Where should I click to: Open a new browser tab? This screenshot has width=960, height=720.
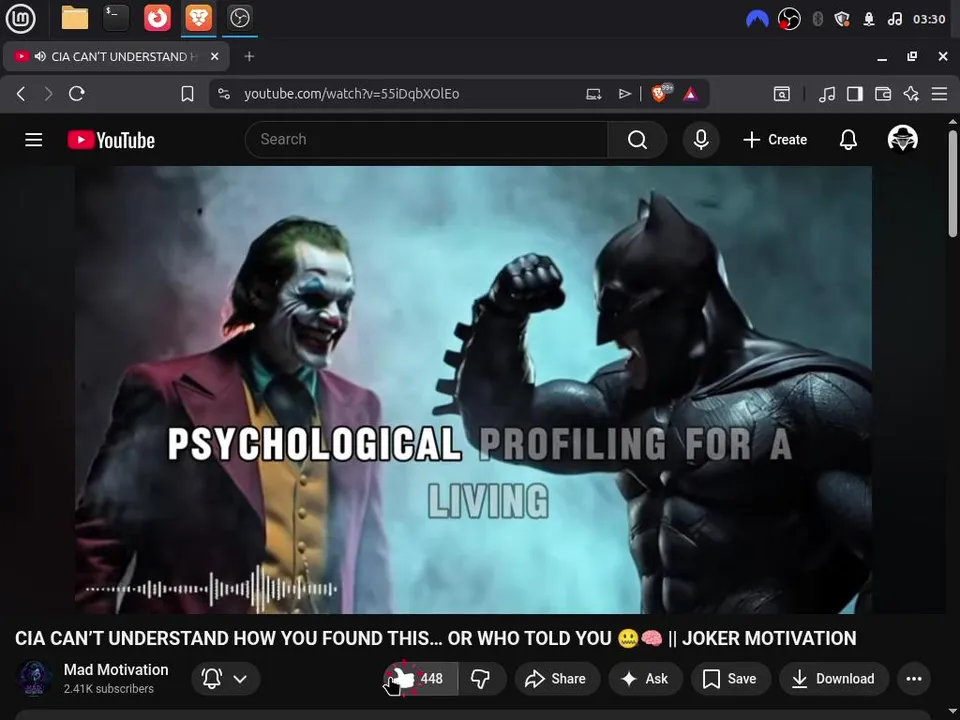coord(249,56)
